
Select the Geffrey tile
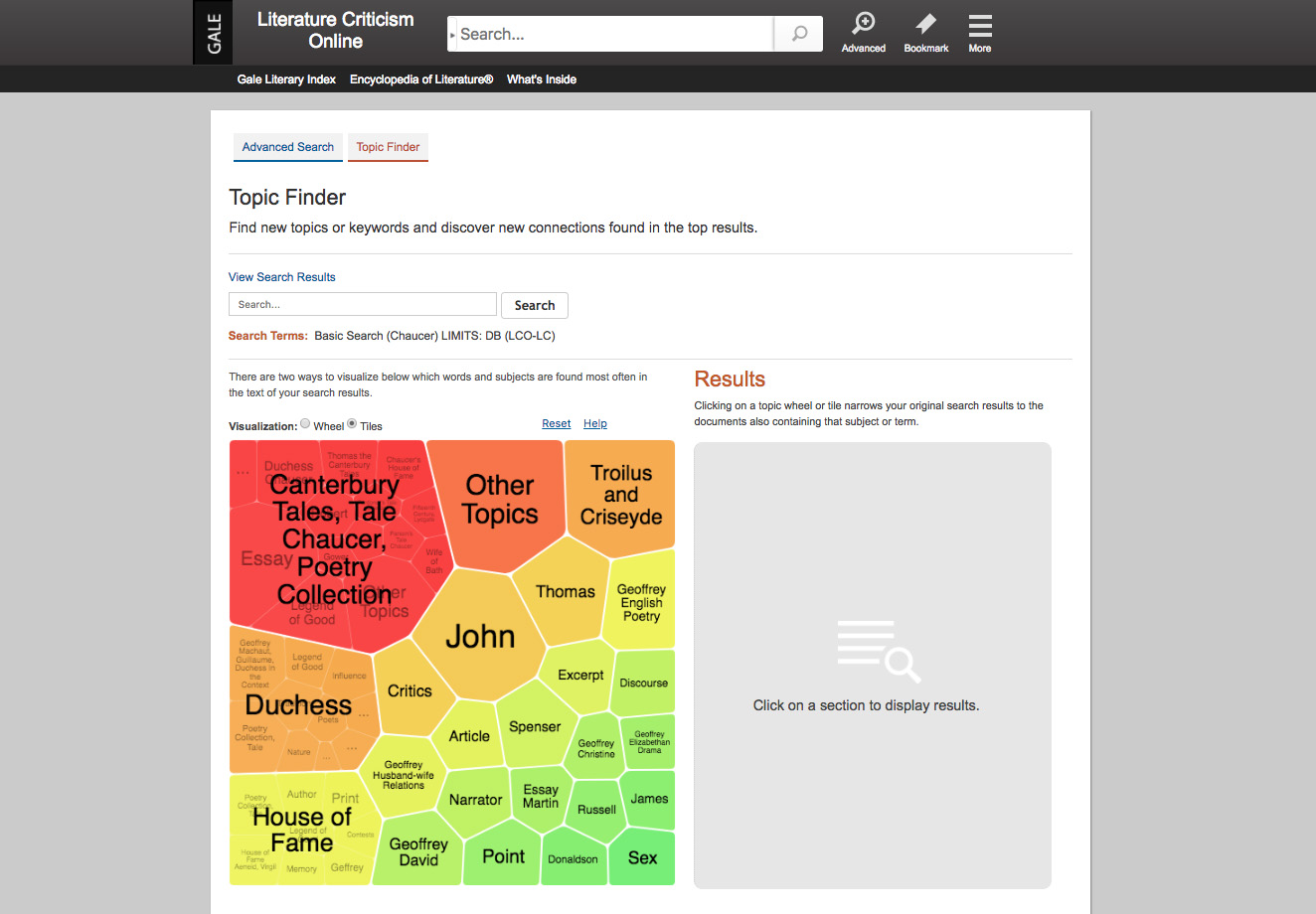pyautogui.click(x=347, y=867)
